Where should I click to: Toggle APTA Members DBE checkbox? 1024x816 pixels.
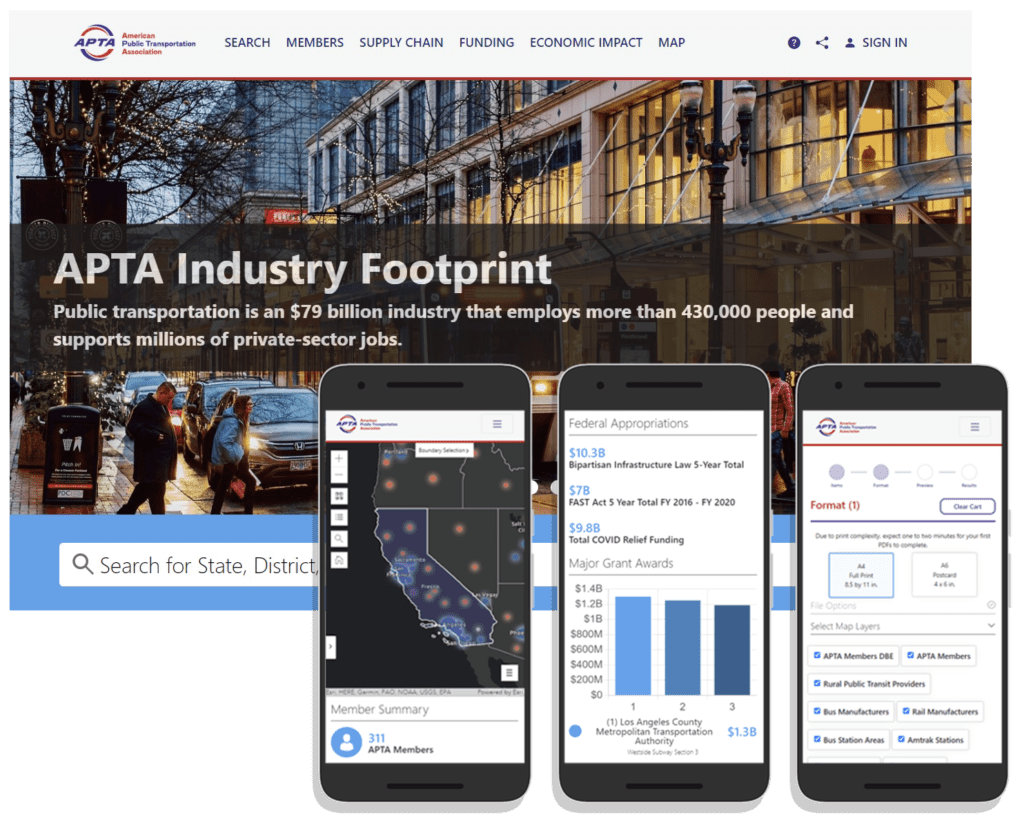[x=816, y=655]
